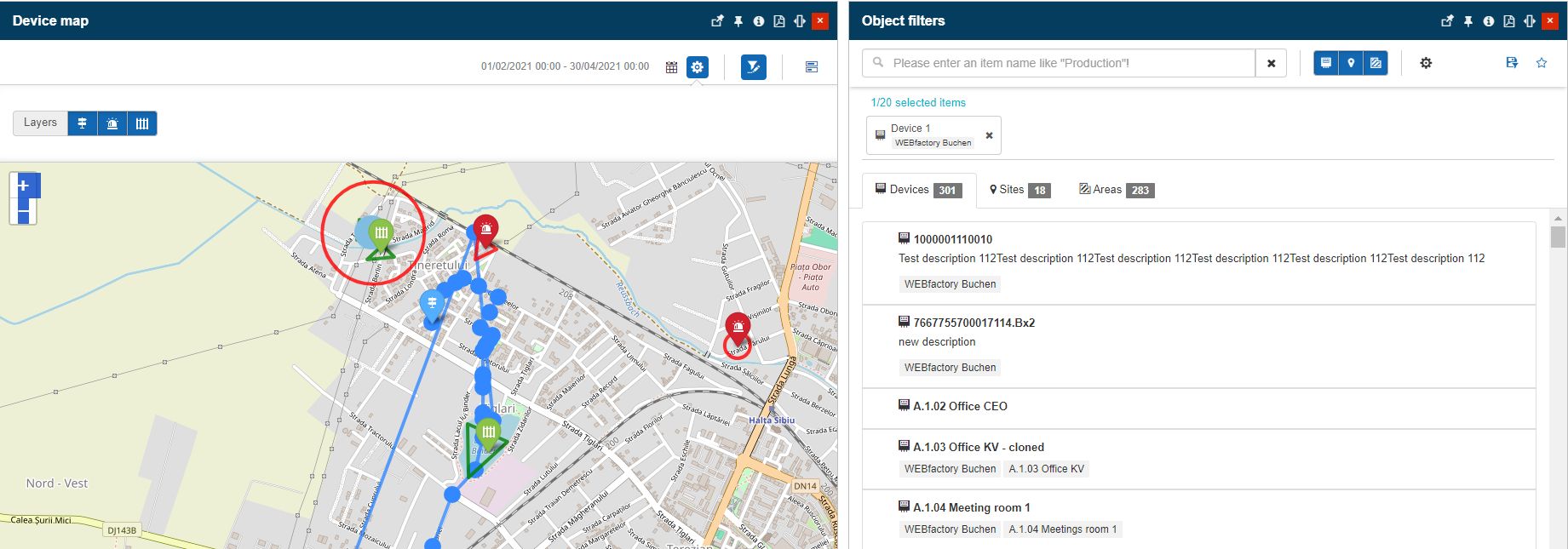Switch to the Areas tab
This screenshot has width=1568, height=549.
tap(1115, 190)
